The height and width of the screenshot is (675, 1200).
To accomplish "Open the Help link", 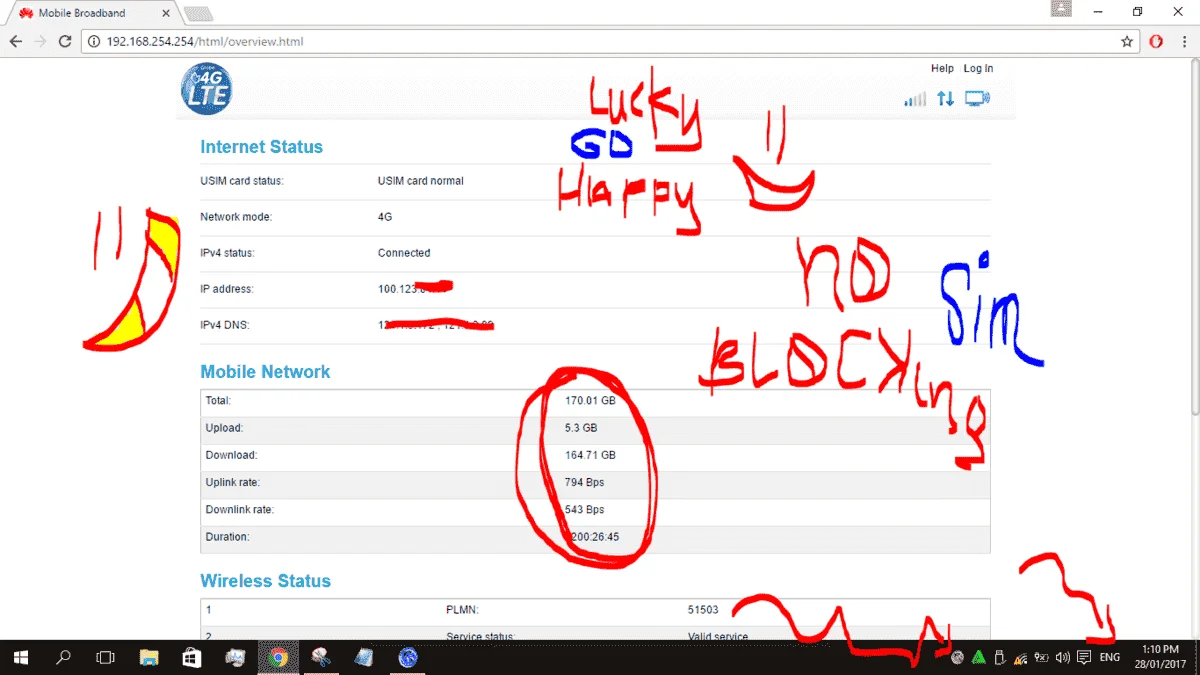I will pyautogui.click(x=942, y=68).
